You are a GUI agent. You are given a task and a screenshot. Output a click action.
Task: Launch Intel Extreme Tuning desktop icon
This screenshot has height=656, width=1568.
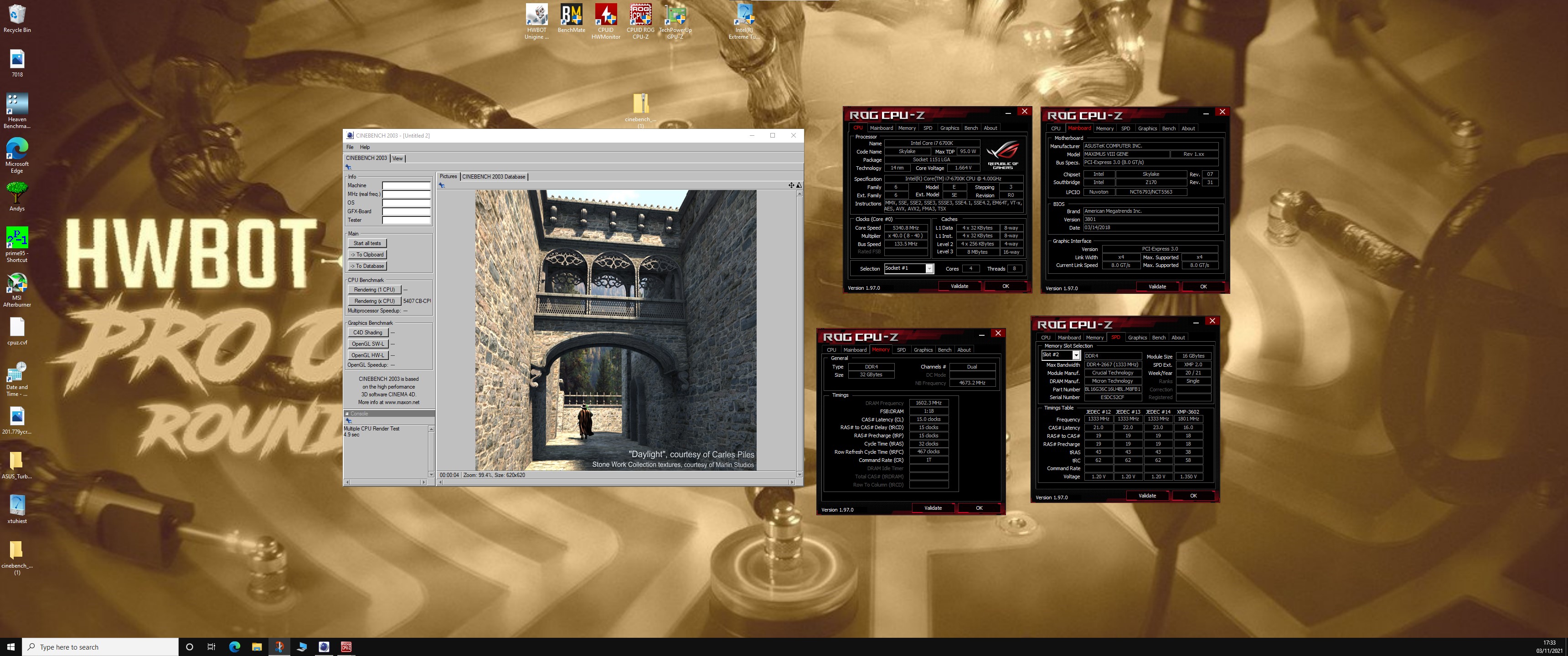click(744, 21)
